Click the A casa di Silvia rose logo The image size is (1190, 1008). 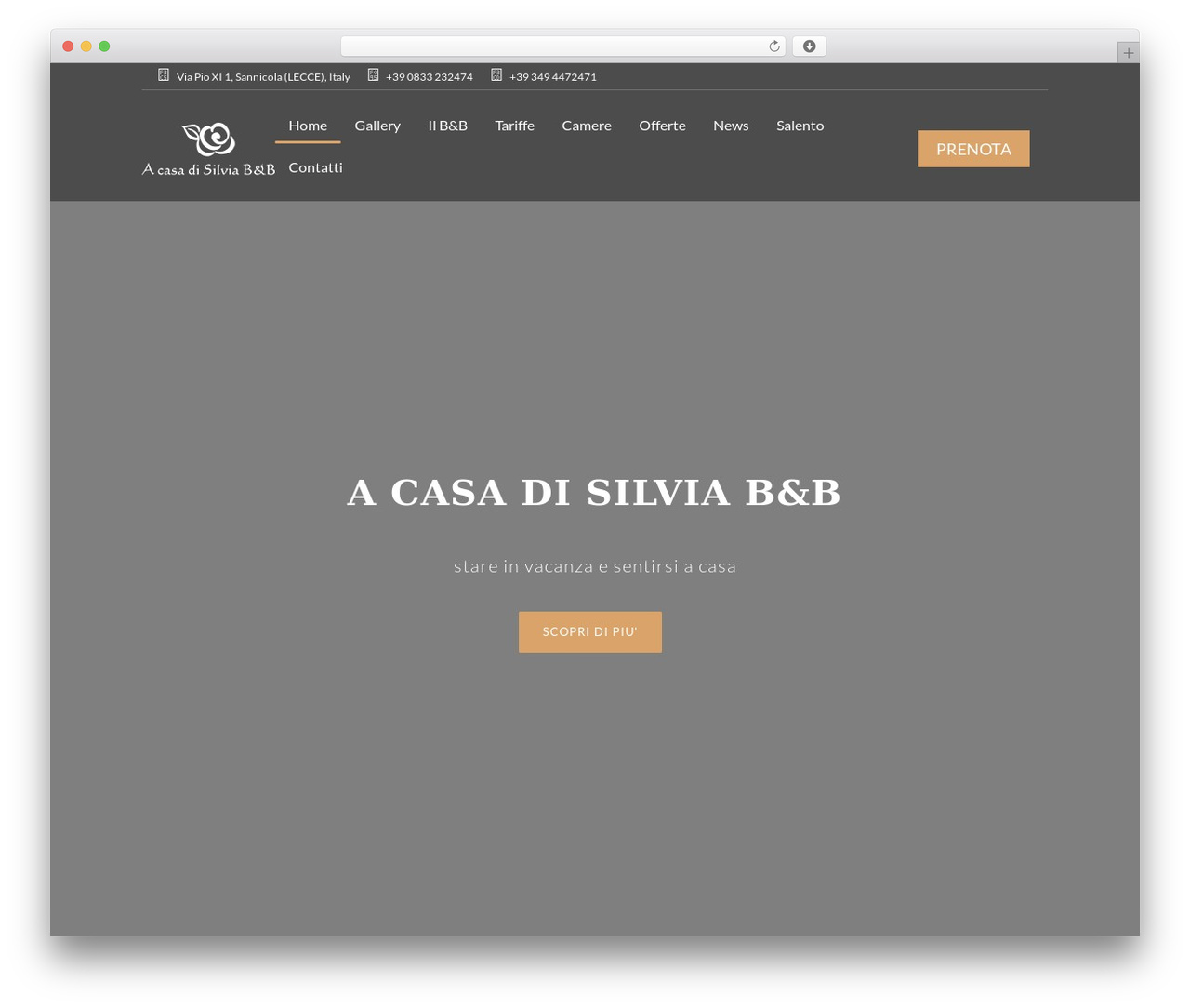click(208, 149)
